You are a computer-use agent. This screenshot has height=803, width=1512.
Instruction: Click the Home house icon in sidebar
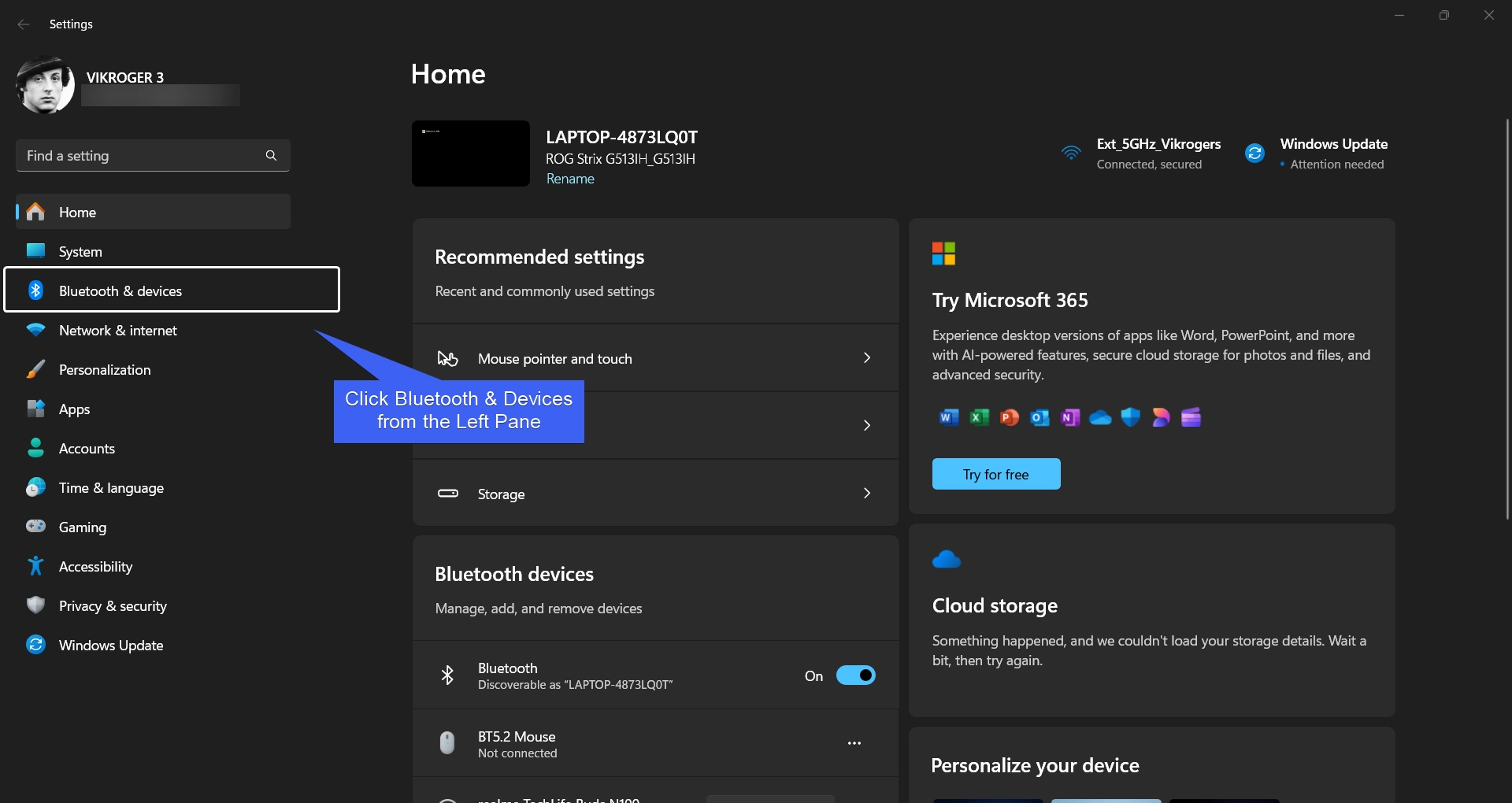[35, 212]
